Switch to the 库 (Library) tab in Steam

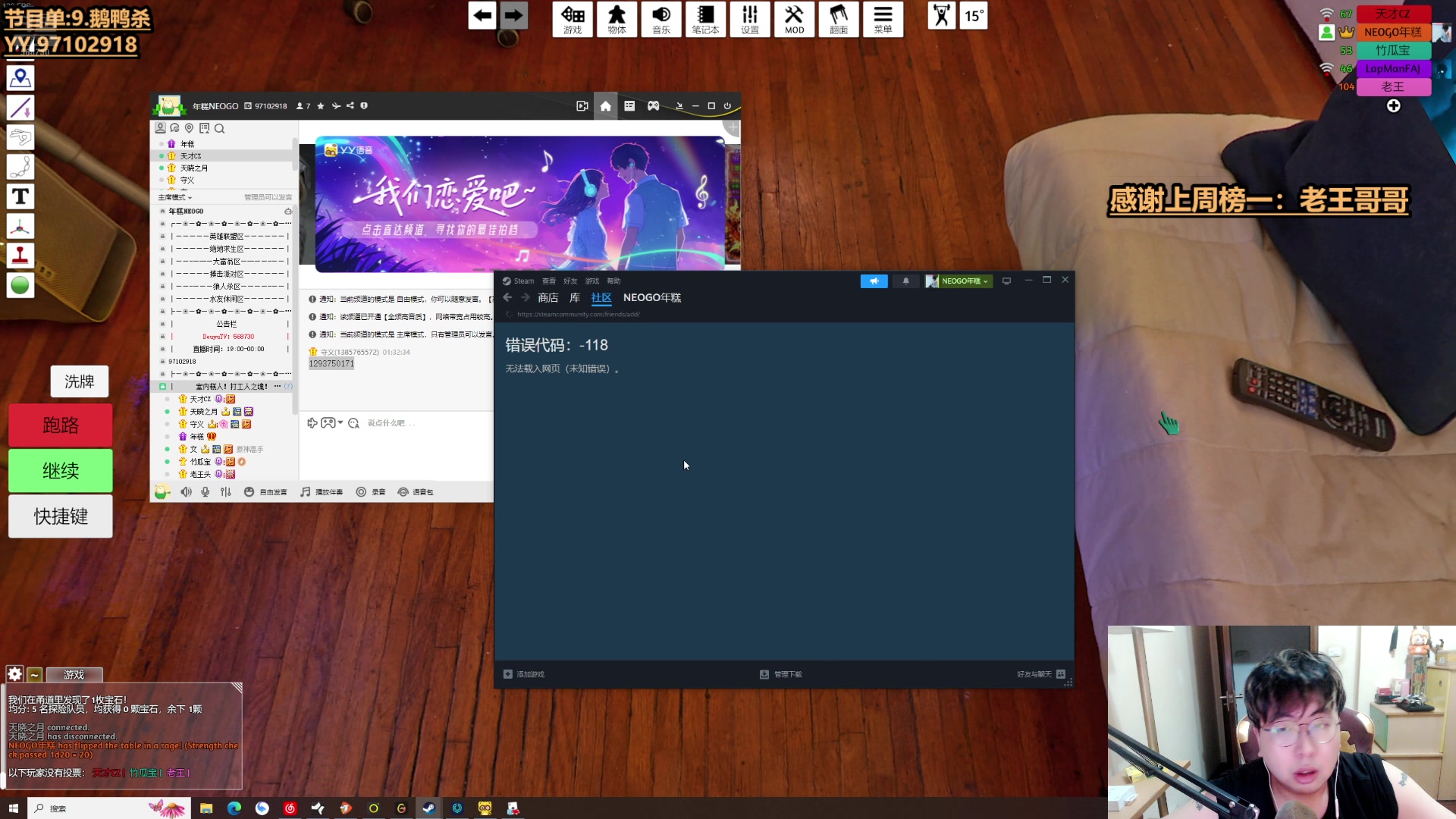575,298
